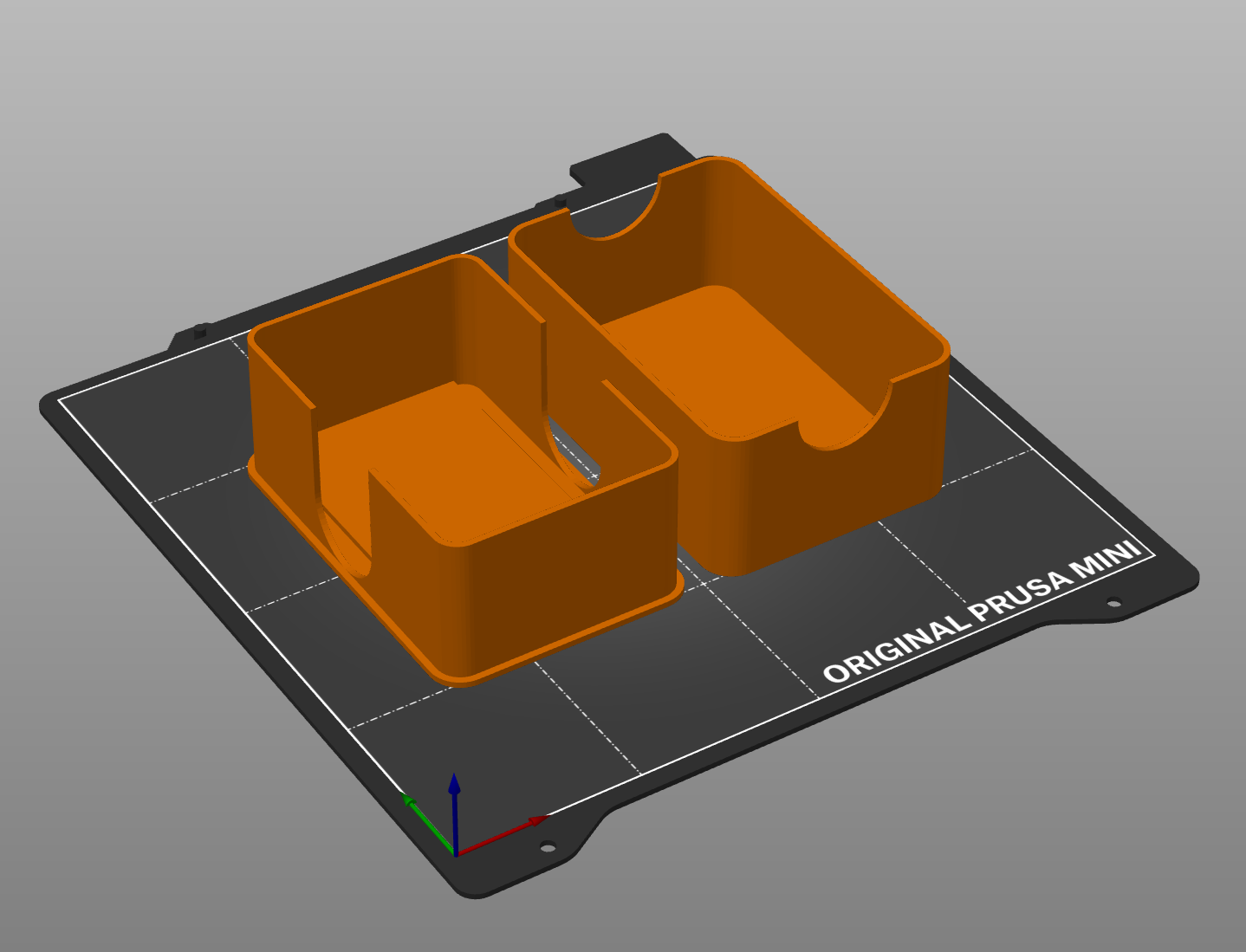The image size is (1246, 952).
Task: Click the green Y axis arrow
Action: 423,818
